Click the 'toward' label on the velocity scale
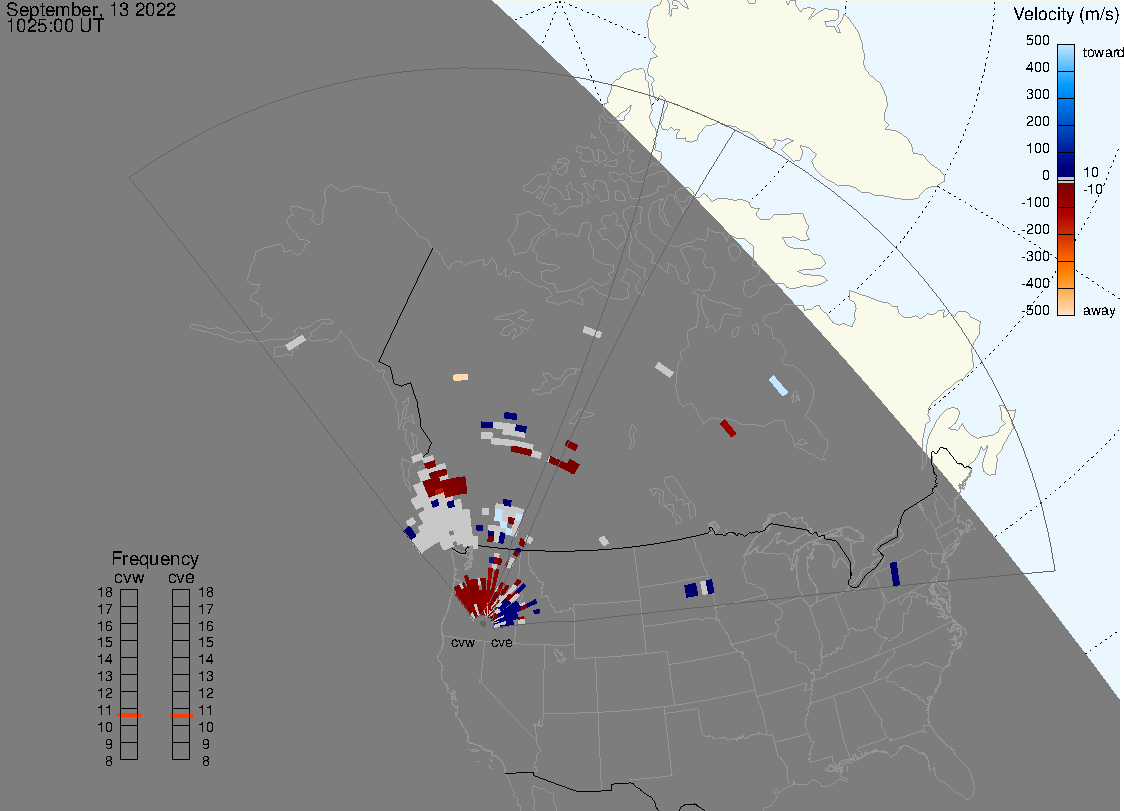Viewport: 1124px width, 811px height. click(x=1102, y=52)
